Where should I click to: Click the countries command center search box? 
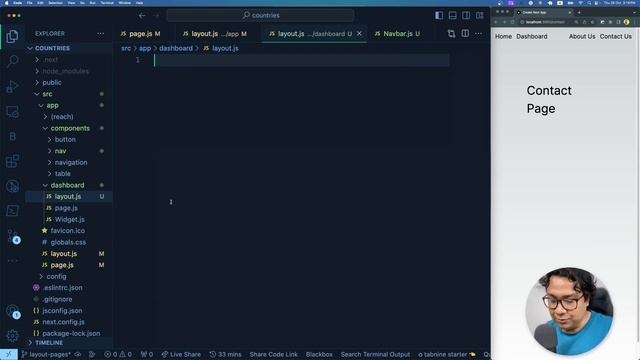point(260,16)
